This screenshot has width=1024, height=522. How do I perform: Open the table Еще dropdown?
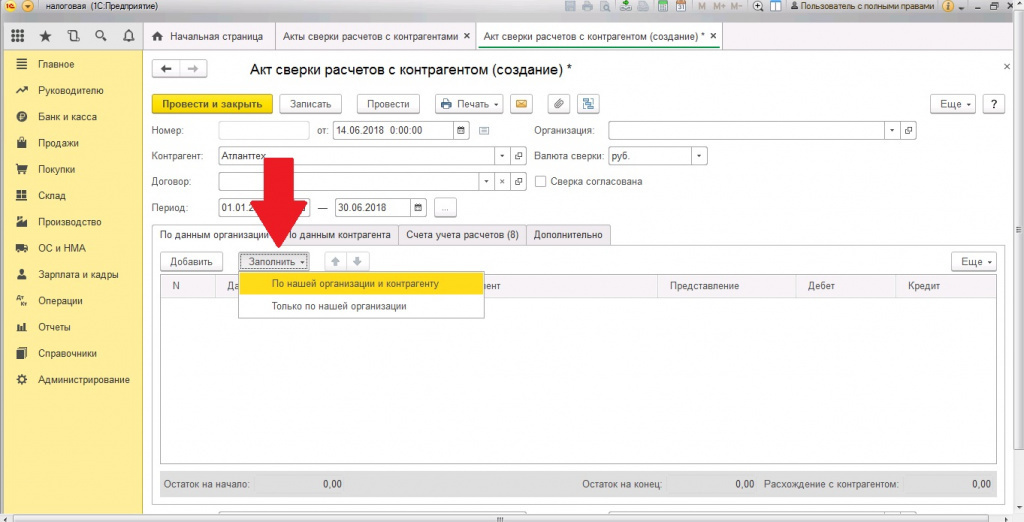tap(974, 261)
